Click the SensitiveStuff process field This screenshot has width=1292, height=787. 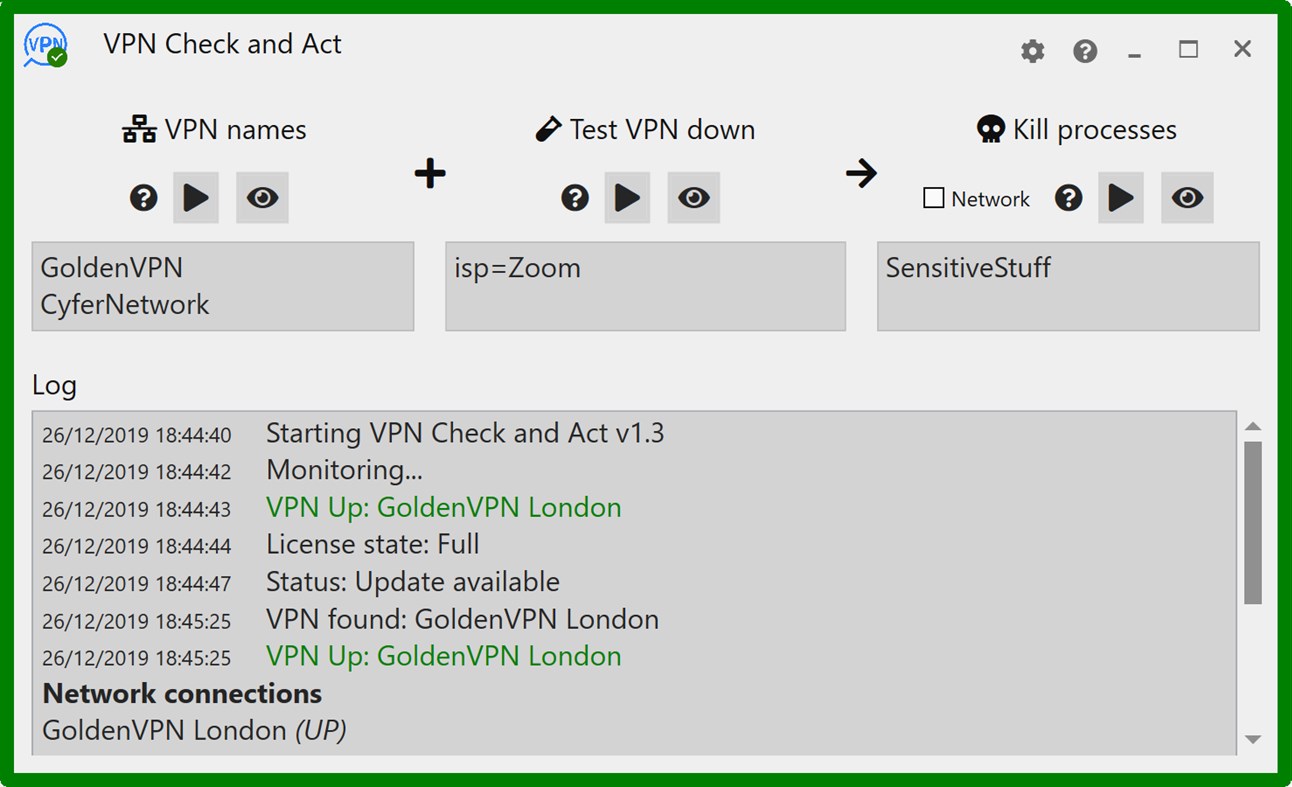click(x=1067, y=286)
